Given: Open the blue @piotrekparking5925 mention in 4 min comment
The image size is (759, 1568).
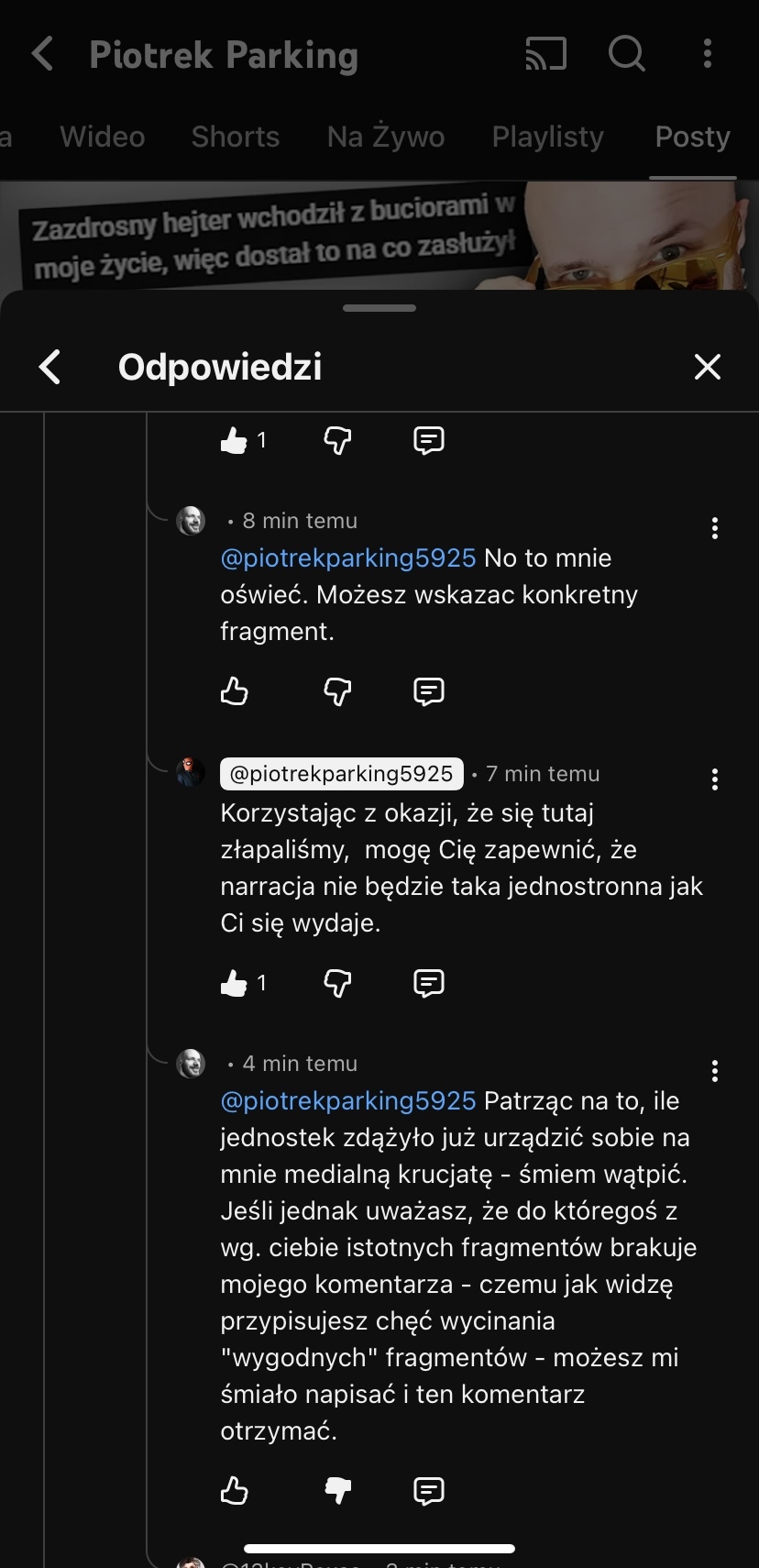Looking at the screenshot, I should 348,1100.
